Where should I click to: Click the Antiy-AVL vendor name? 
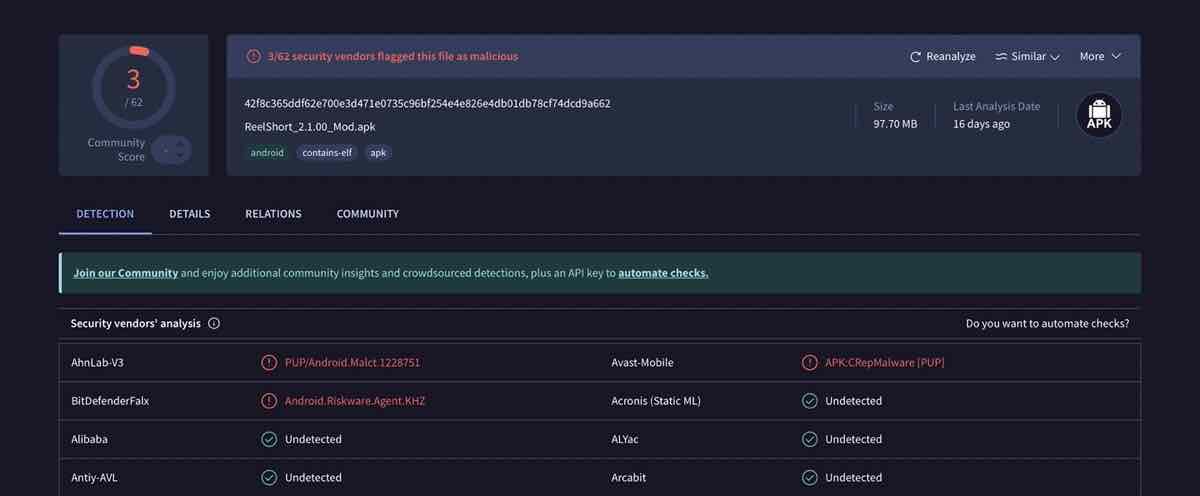click(x=94, y=478)
